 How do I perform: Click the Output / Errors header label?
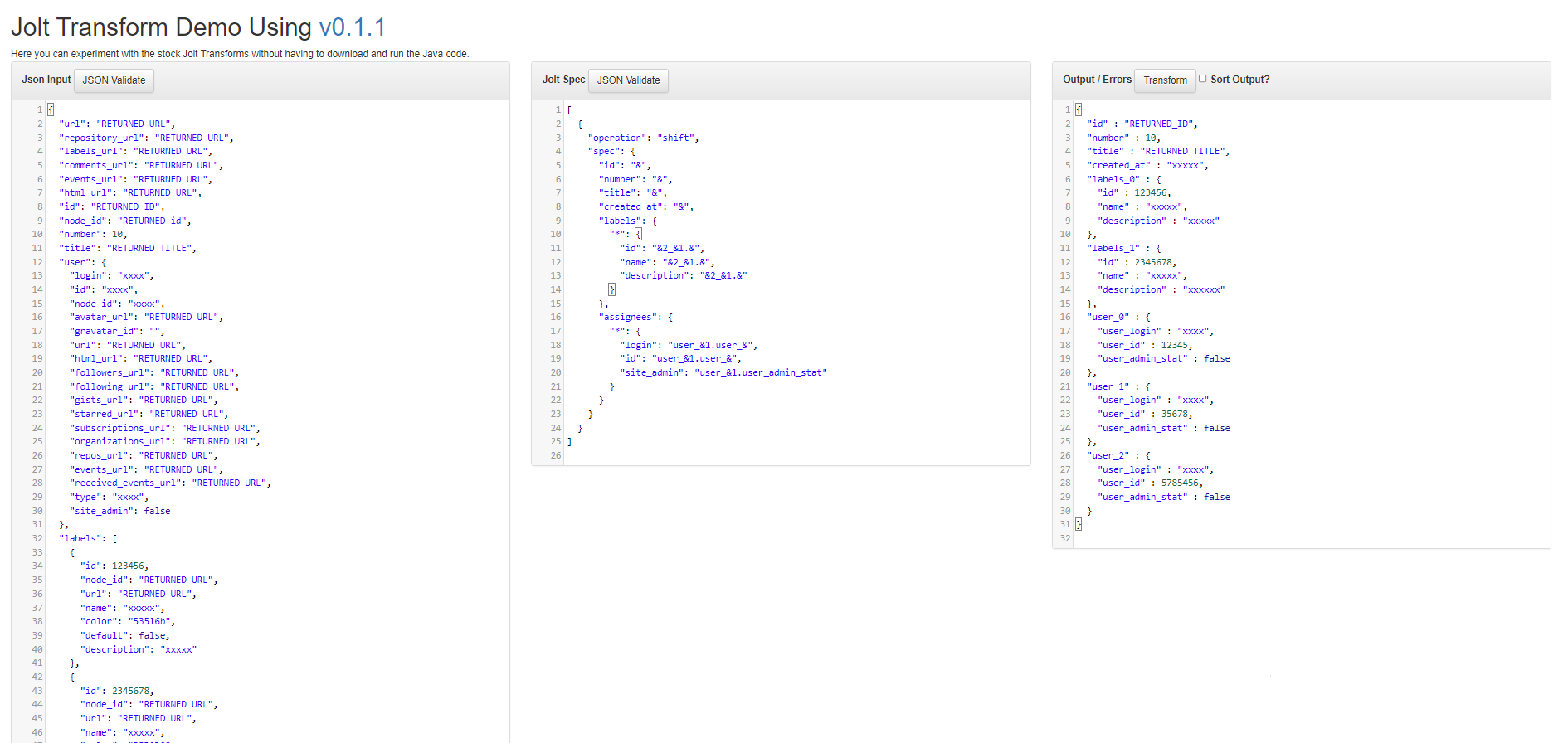pyautogui.click(x=1097, y=80)
